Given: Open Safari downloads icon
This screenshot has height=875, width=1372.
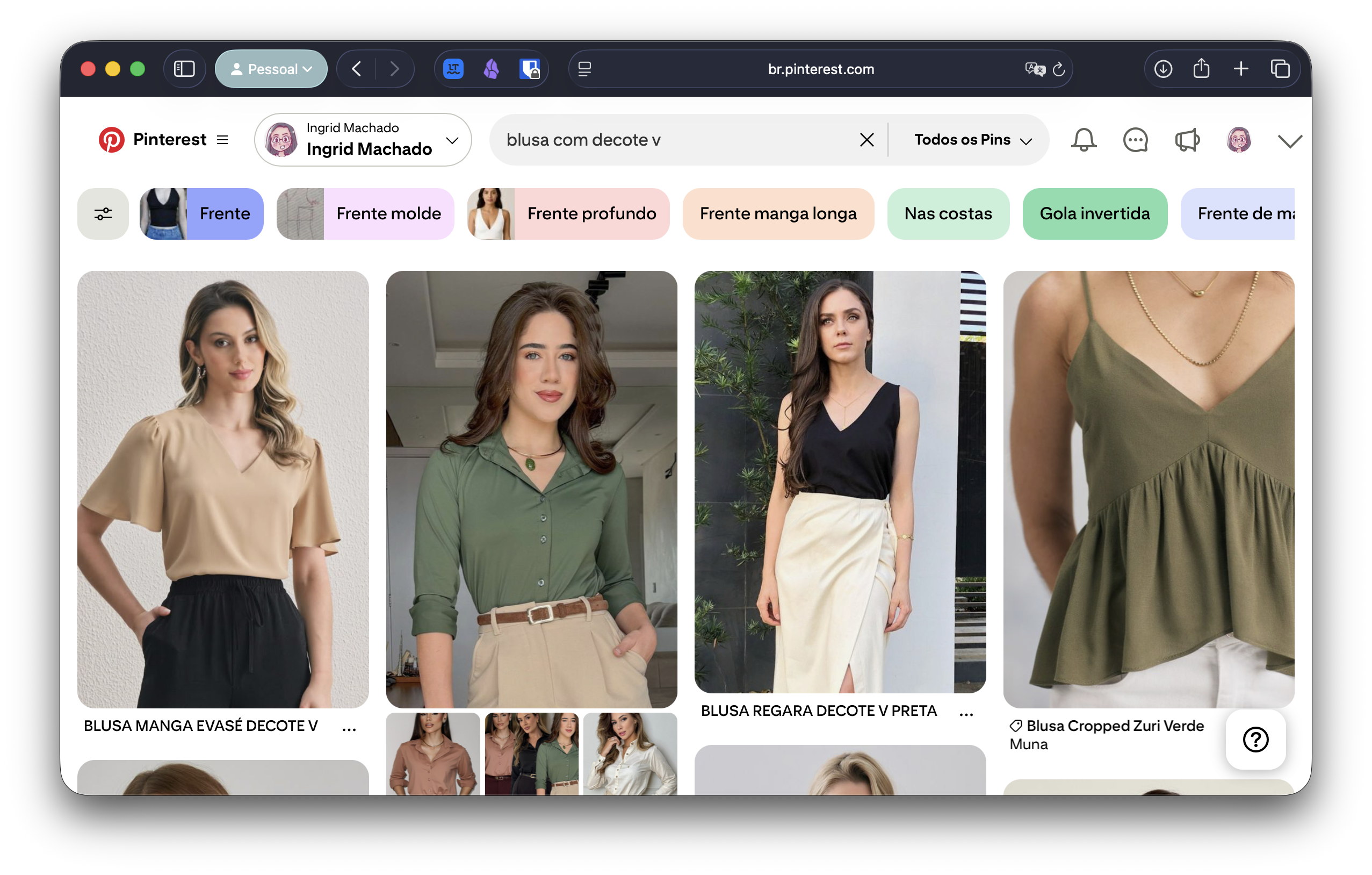Looking at the screenshot, I should point(1164,68).
